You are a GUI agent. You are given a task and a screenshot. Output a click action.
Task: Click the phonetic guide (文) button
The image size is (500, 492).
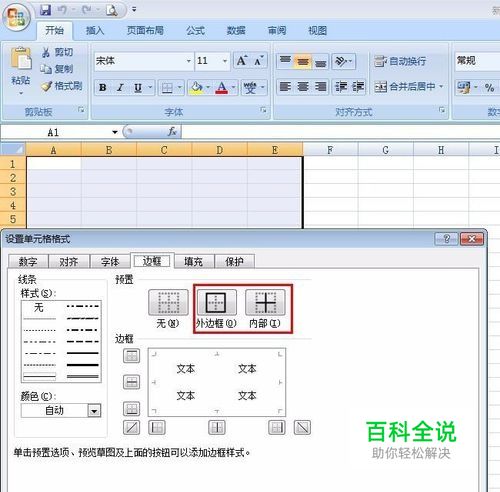[250, 88]
